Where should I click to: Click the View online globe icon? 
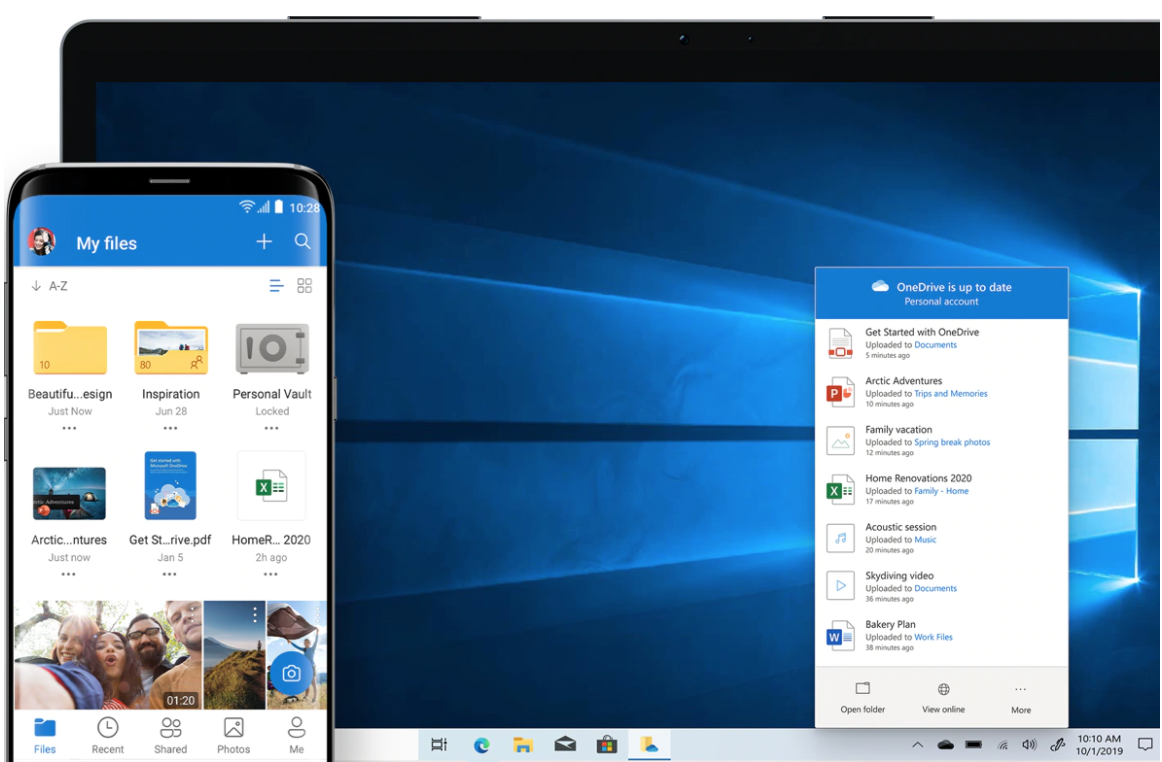[x=942, y=690]
